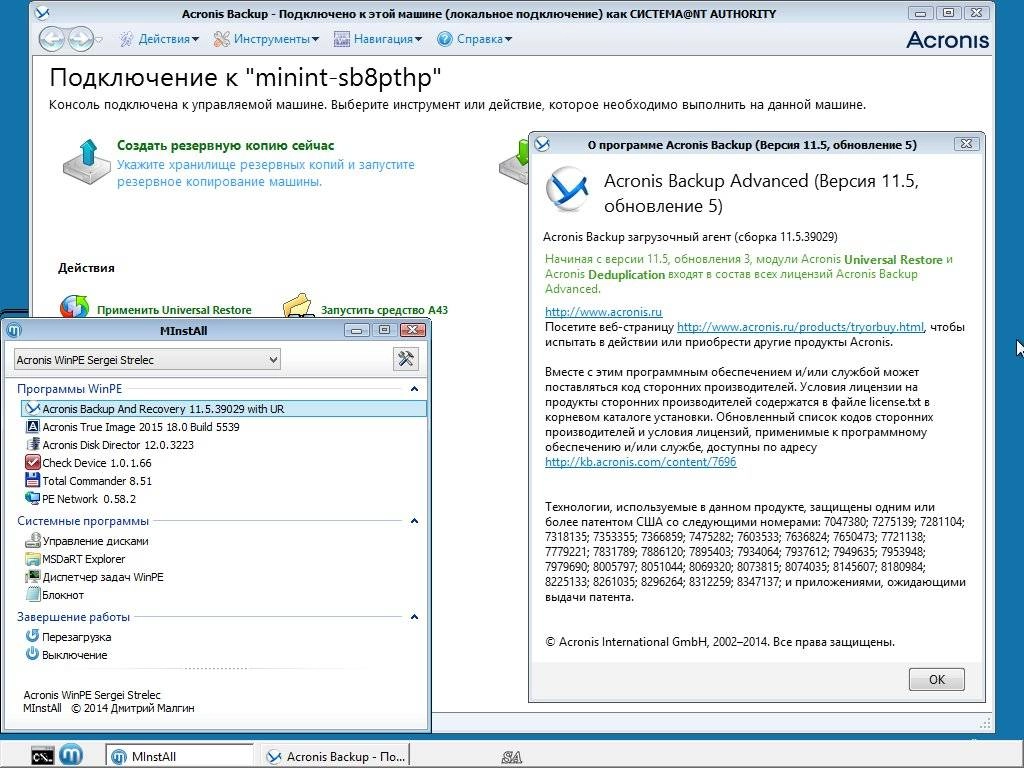Open Диспетчер задач WinPE entry
This screenshot has height=768, width=1024.
[x=103, y=577]
